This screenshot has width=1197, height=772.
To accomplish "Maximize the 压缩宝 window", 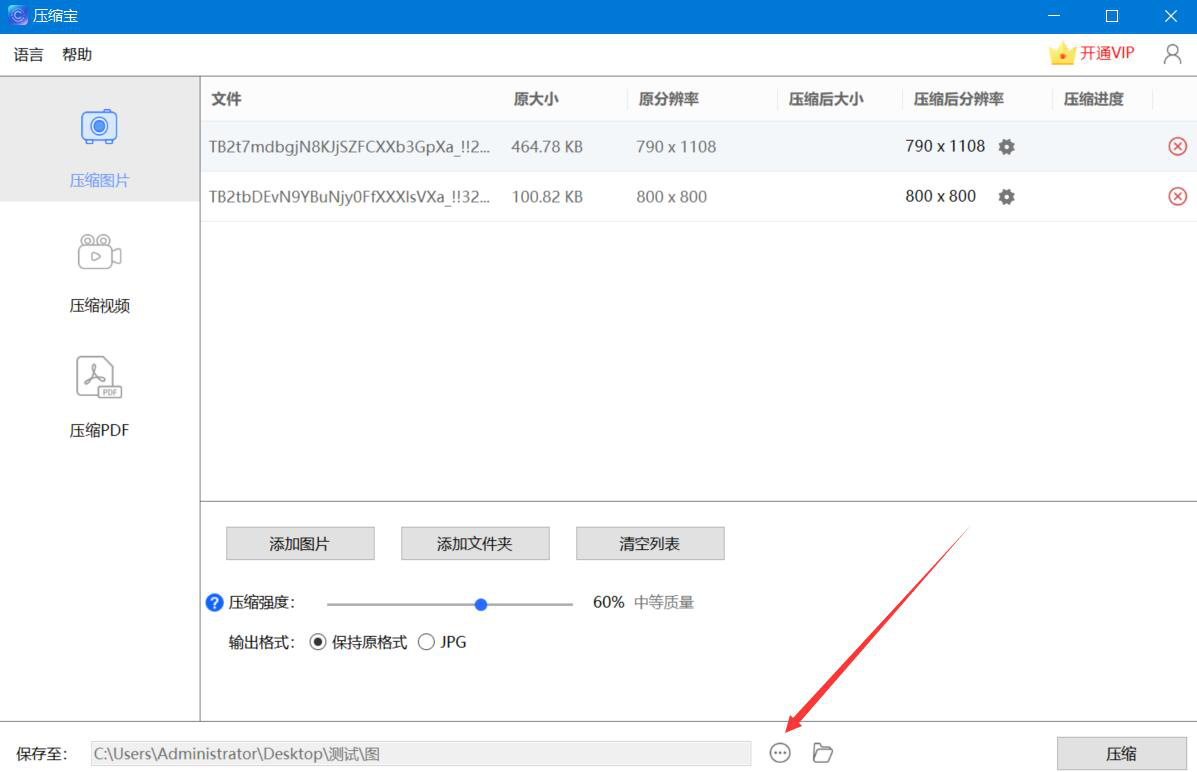I will (1112, 16).
